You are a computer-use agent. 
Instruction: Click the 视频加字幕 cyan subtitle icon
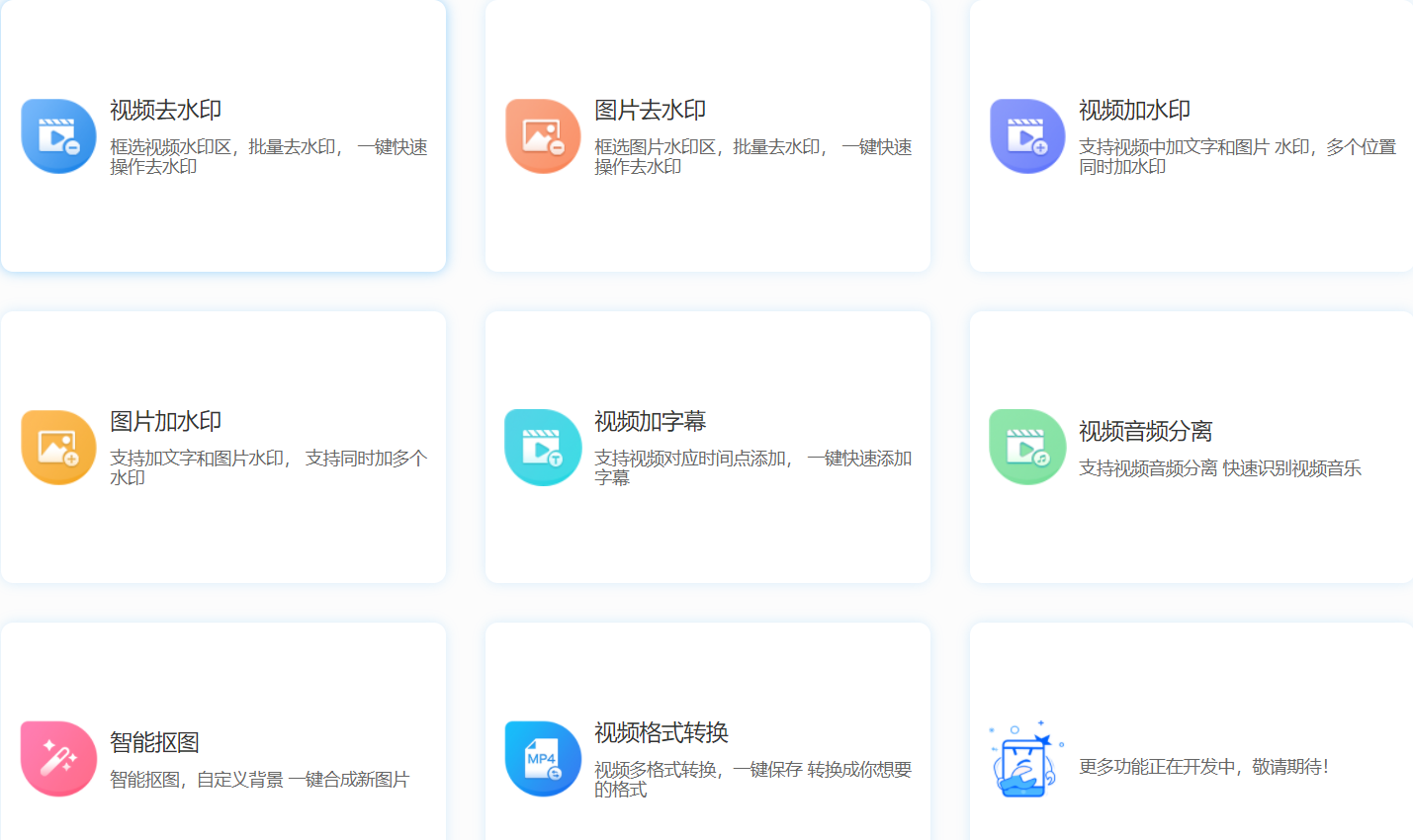(x=543, y=448)
